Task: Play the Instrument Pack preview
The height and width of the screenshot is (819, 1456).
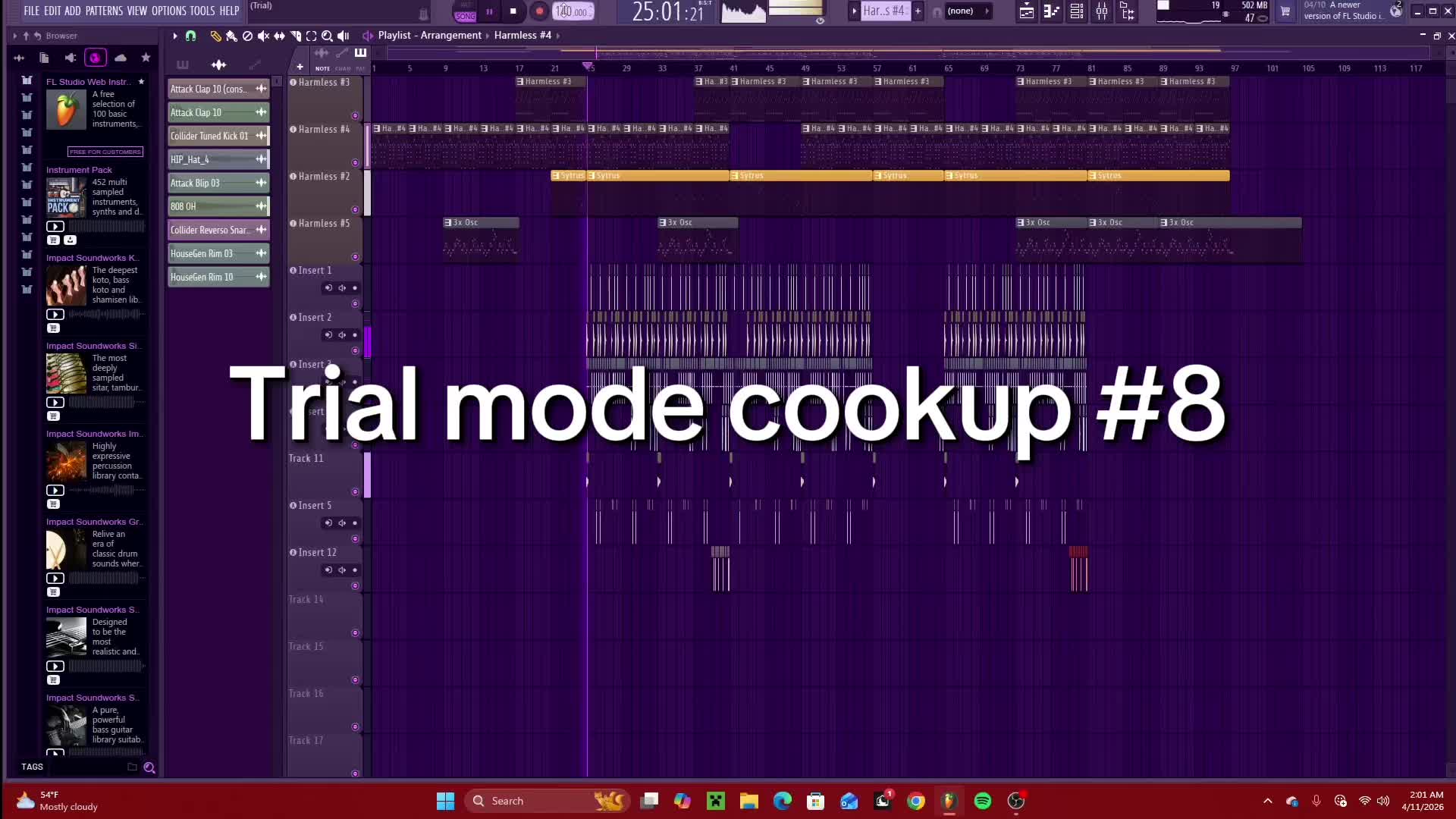Action: click(x=55, y=226)
